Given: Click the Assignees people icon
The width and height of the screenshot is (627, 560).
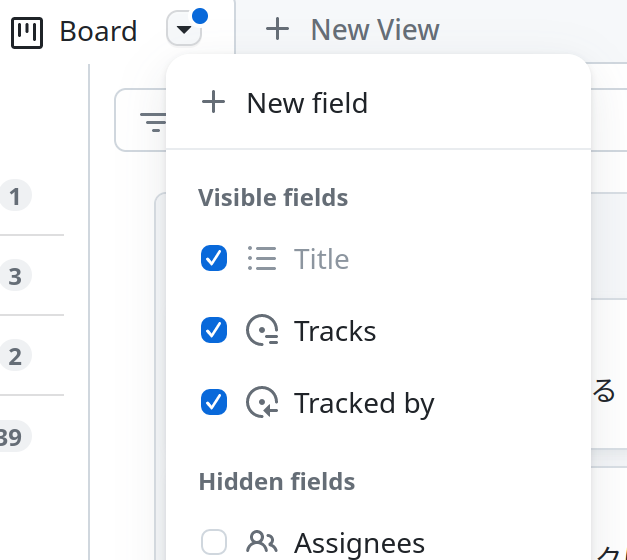Looking at the screenshot, I should [262, 542].
